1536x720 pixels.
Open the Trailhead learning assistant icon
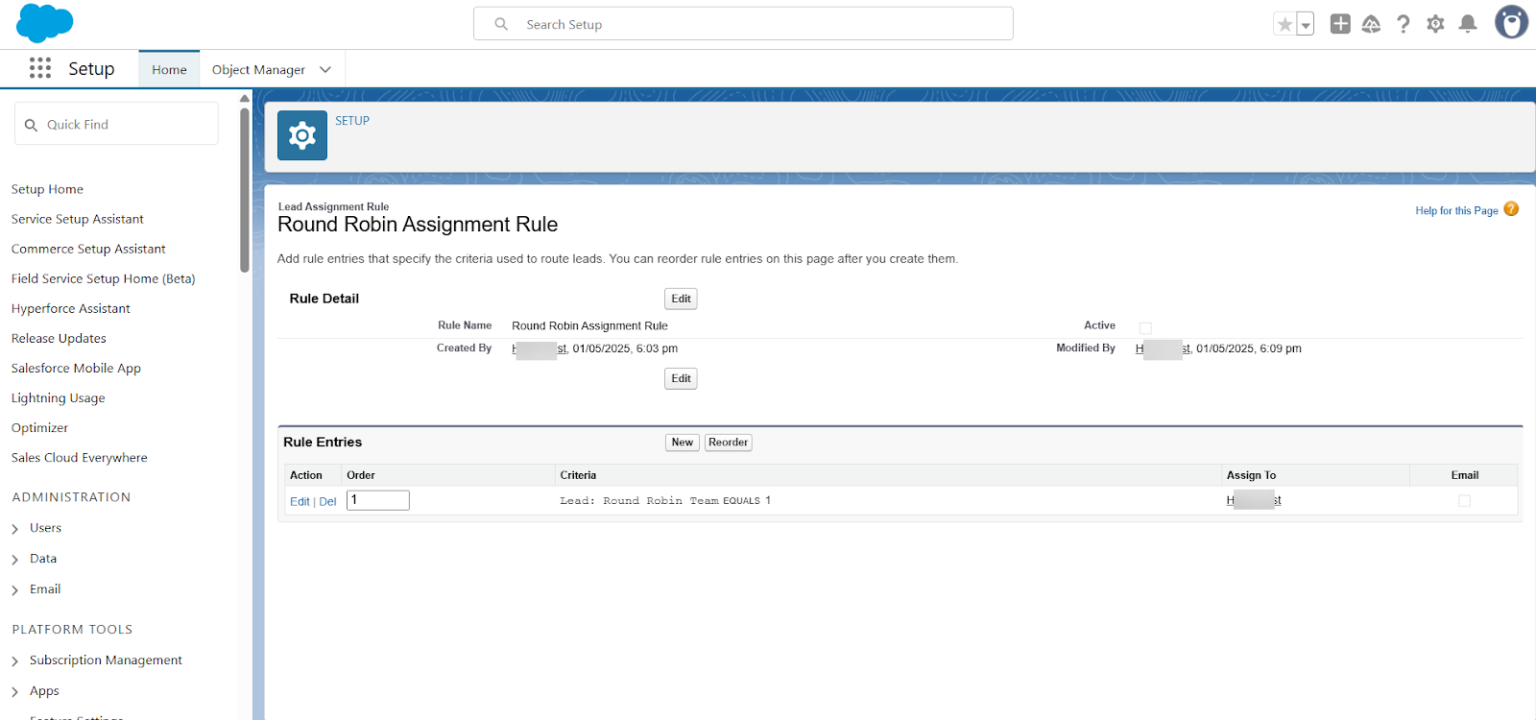pyautogui.click(x=1371, y=23)
